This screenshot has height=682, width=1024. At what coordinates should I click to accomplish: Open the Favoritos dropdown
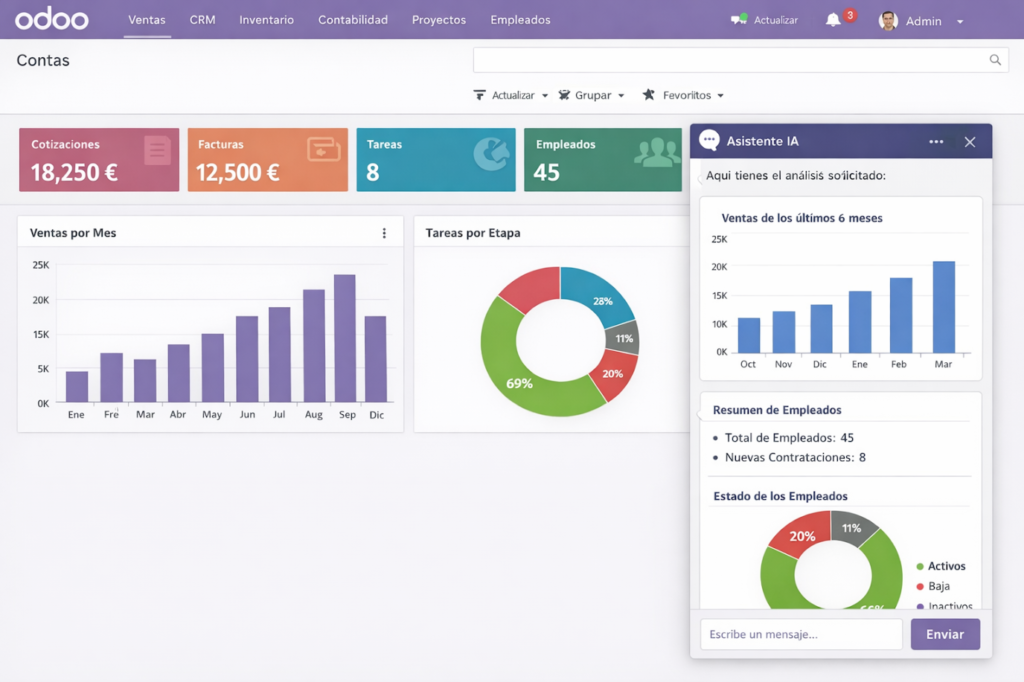click(683, 94)
